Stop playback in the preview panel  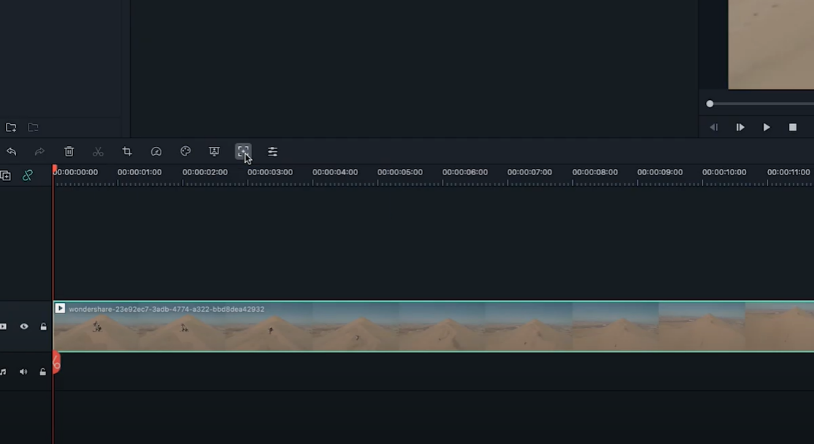click(x=793, y=127)
